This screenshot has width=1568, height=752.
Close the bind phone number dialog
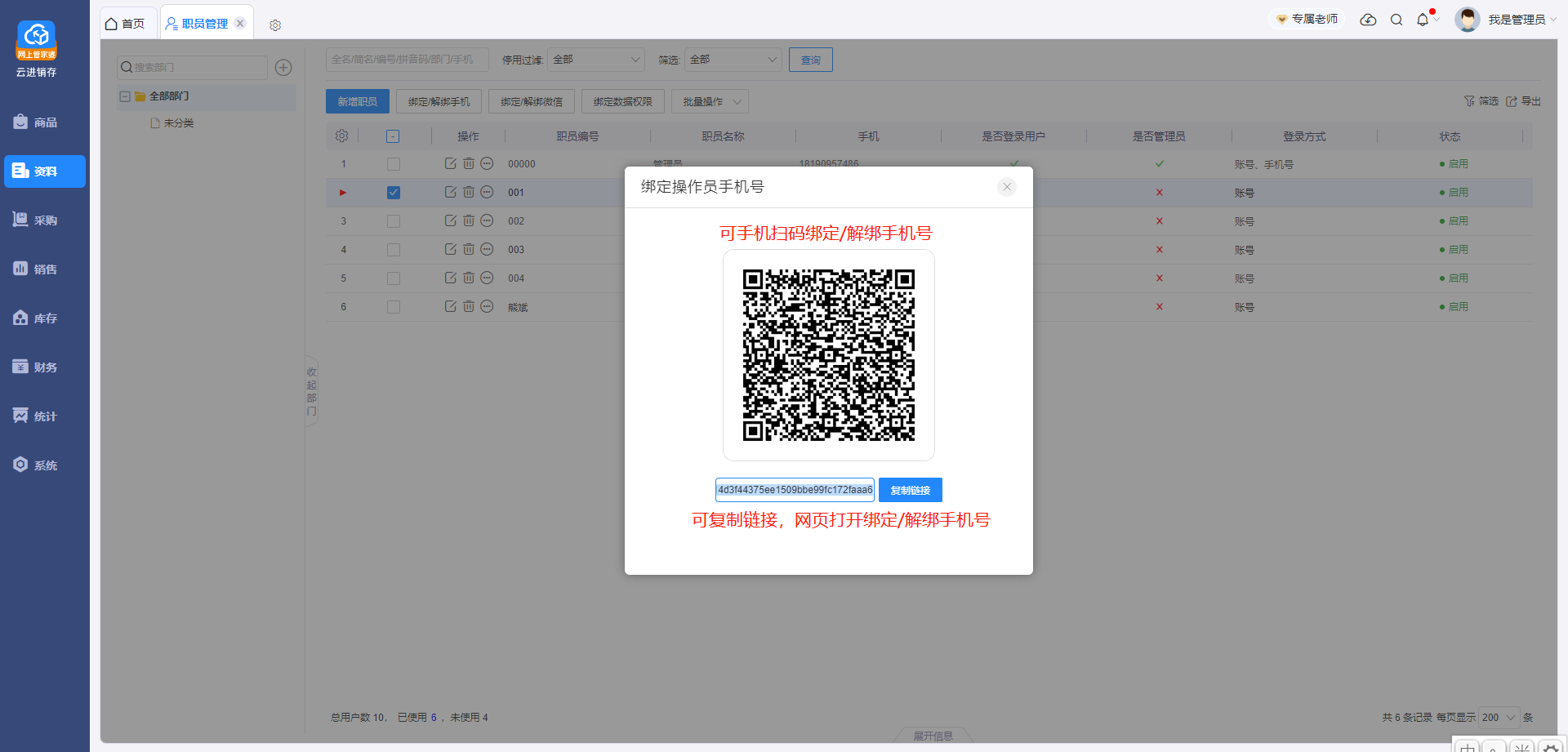[1007, 187]
